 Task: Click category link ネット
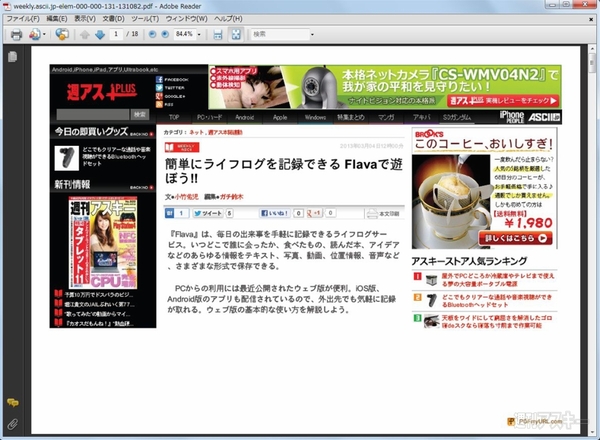click(x=196, y=132)
